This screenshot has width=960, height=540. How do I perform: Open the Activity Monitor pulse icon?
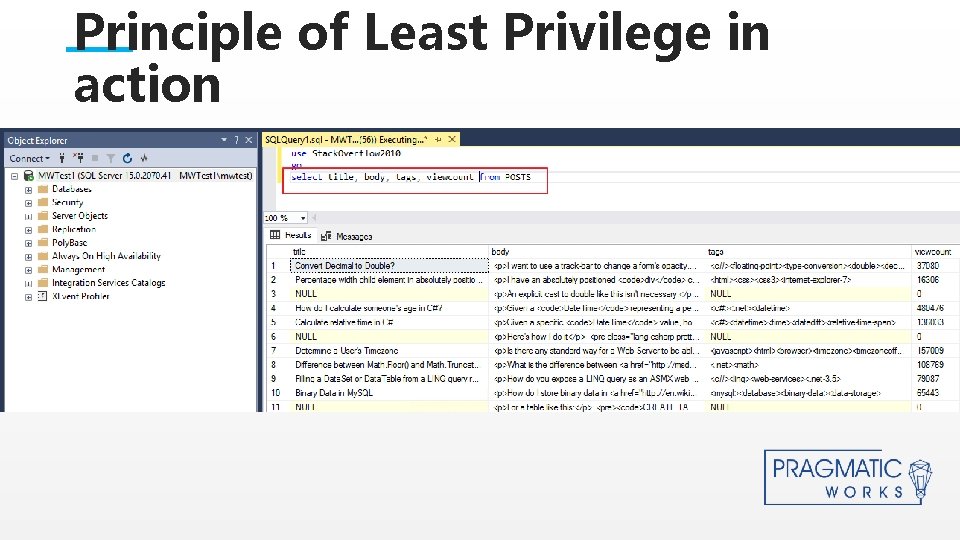[144, 158]
